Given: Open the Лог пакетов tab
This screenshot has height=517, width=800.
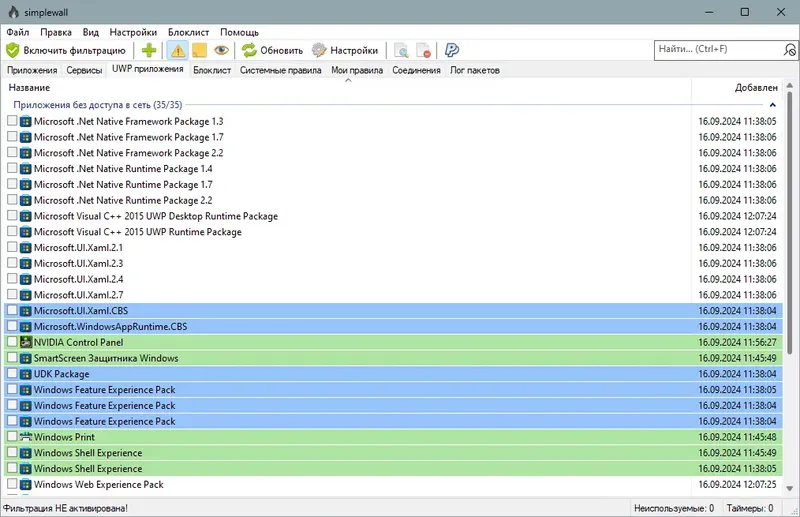Looking at the screenshot, I should pyautogui.click(x=474, y=70).
